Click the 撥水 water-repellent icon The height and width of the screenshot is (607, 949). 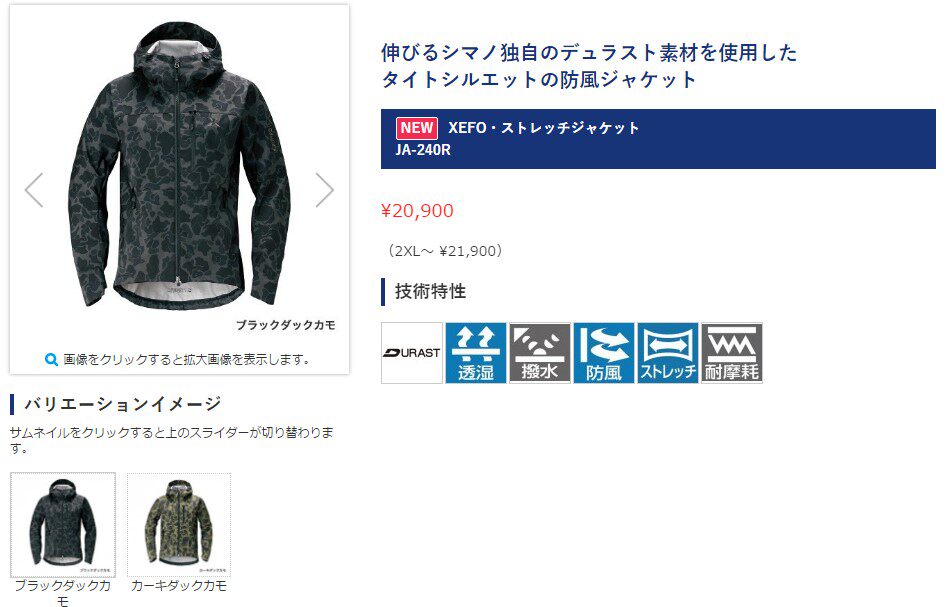(540, 353)
